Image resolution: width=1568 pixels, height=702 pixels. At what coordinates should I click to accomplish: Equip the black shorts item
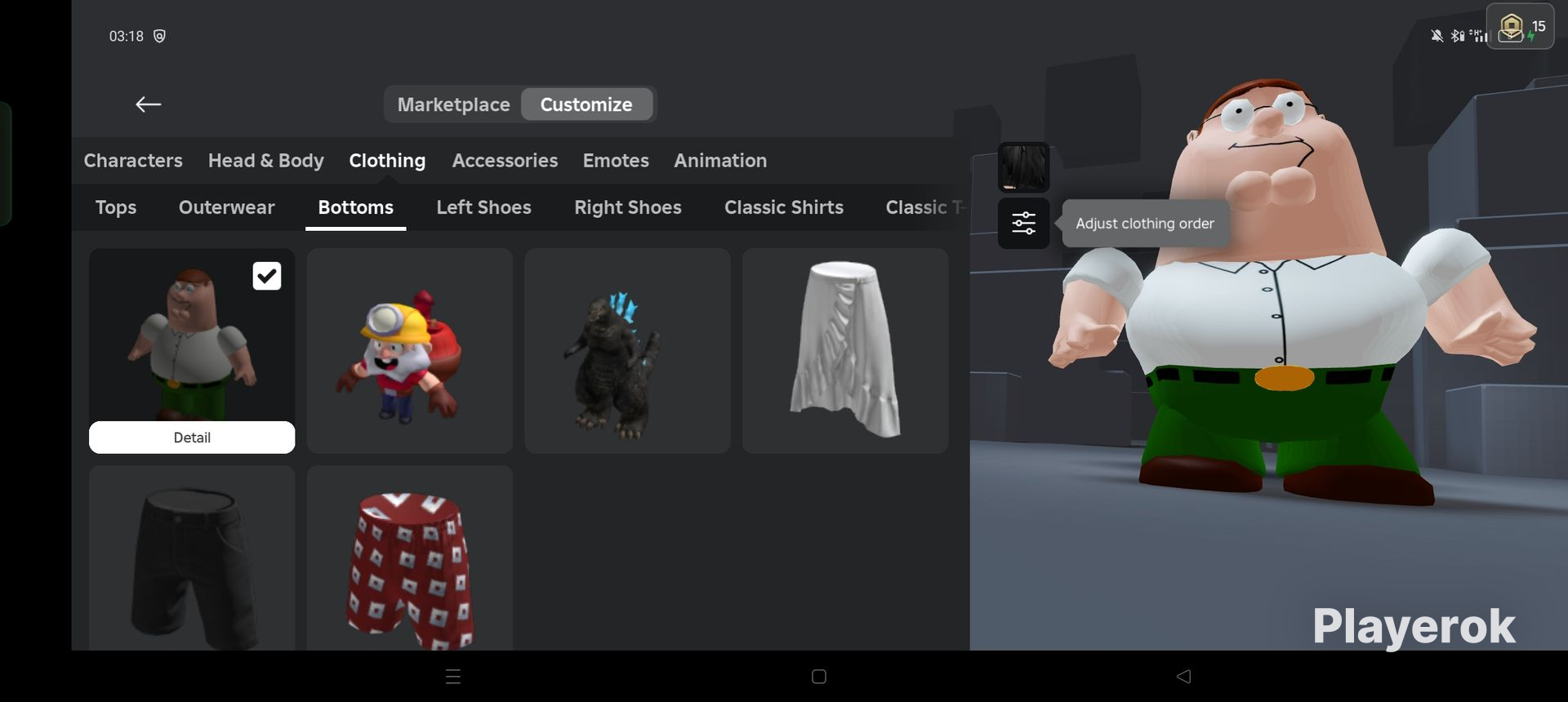tap(192, 558)
